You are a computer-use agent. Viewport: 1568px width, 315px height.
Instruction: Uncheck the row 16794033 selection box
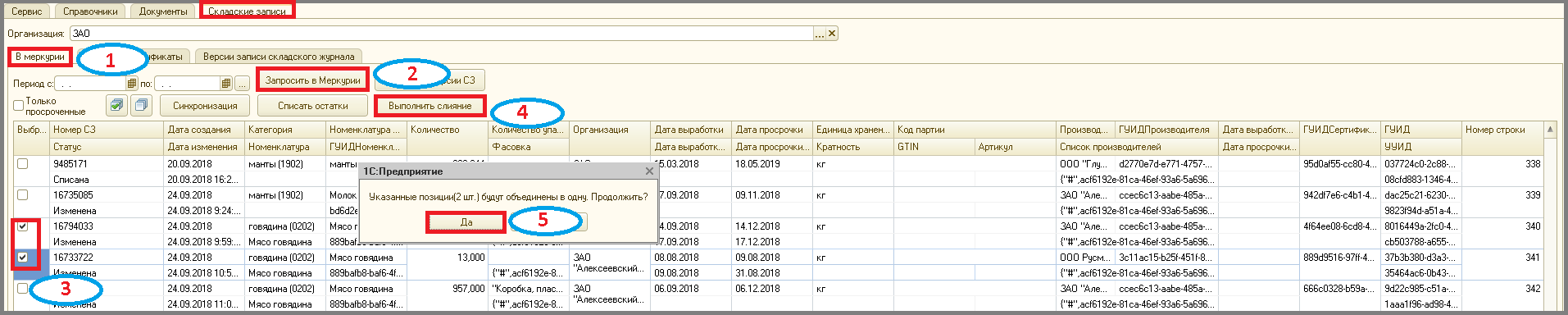click(23, 226)
